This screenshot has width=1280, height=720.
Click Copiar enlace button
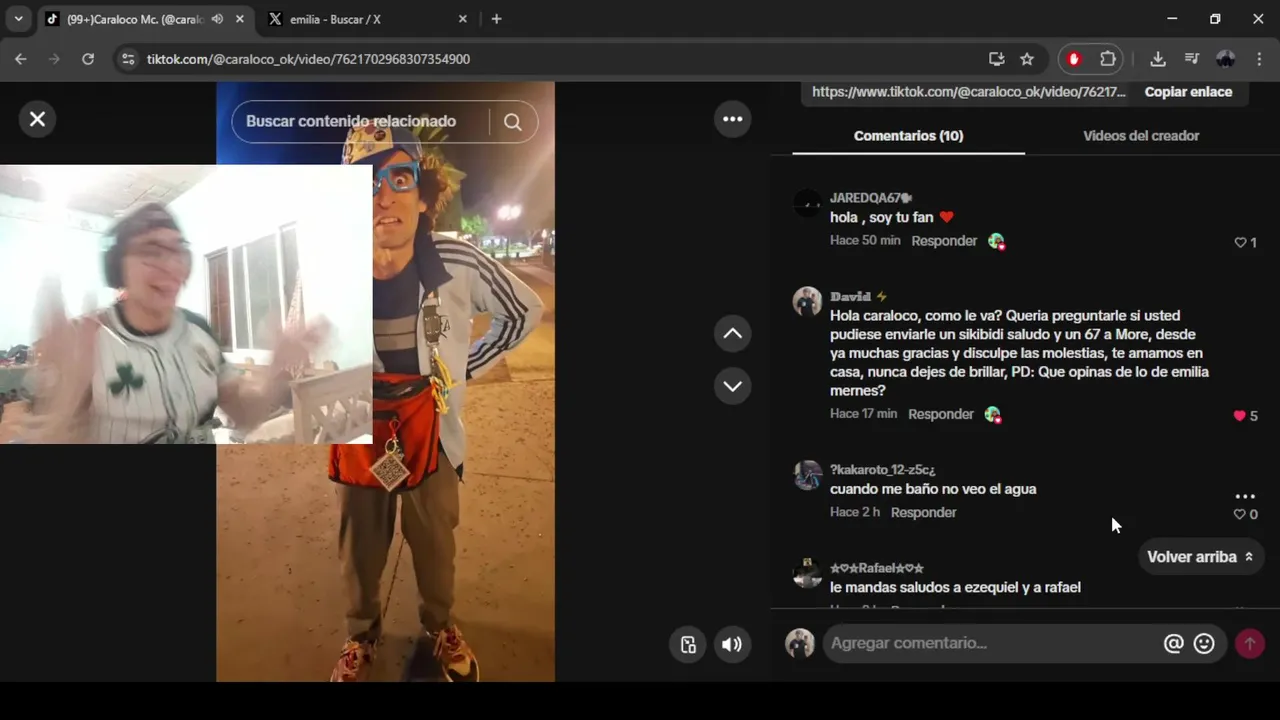click(1188, 91)
